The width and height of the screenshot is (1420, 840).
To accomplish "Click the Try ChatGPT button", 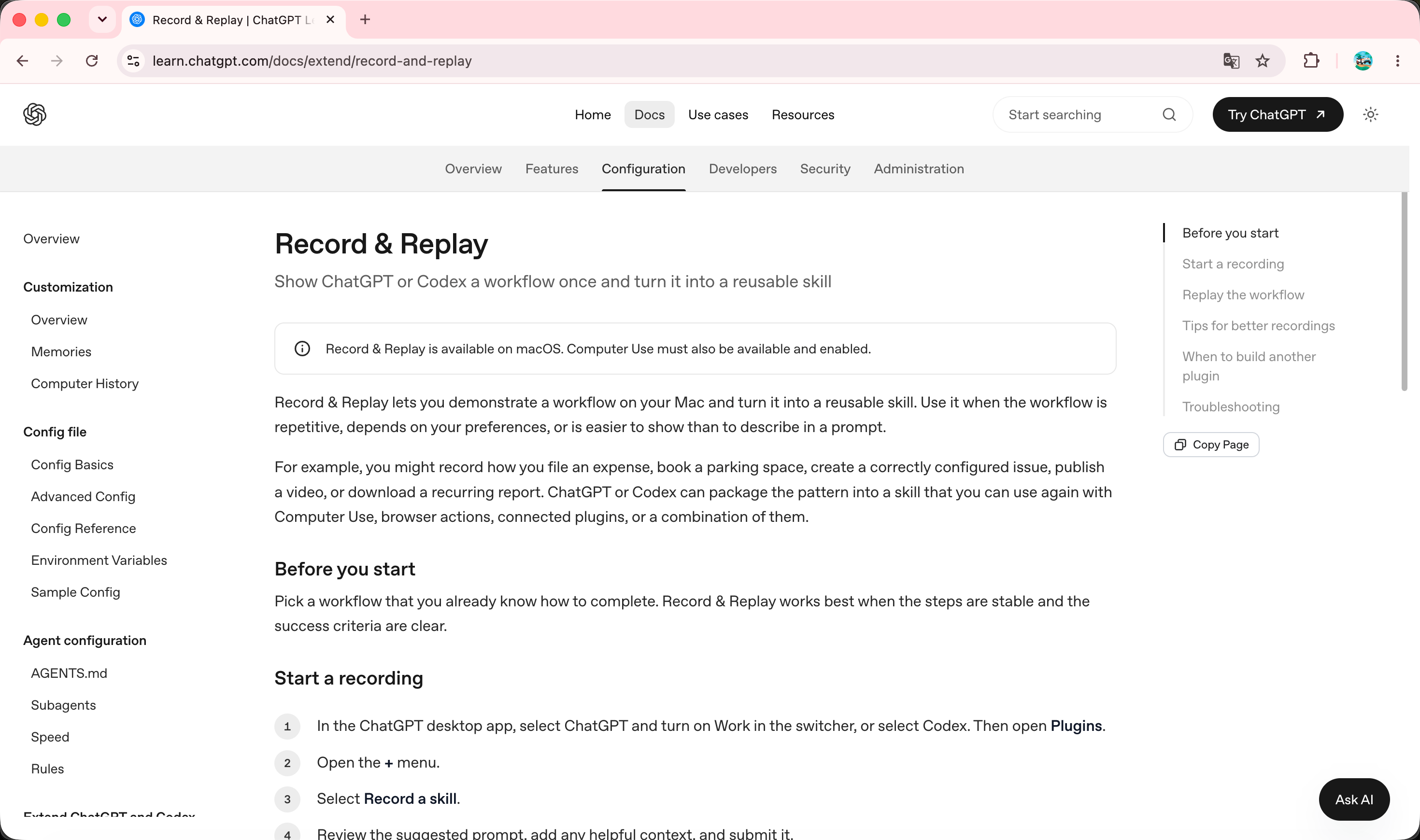I will (1278, 114).
